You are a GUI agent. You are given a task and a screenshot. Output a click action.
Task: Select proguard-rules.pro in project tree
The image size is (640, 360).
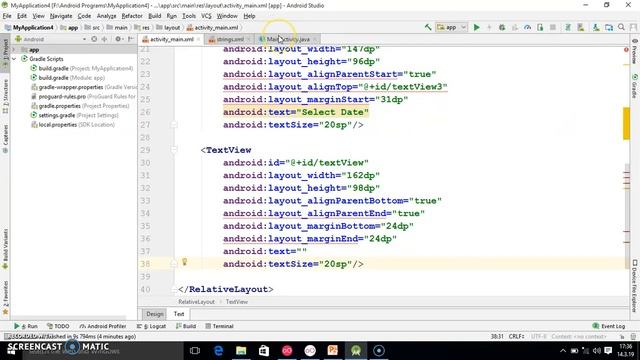click(83, 96)
